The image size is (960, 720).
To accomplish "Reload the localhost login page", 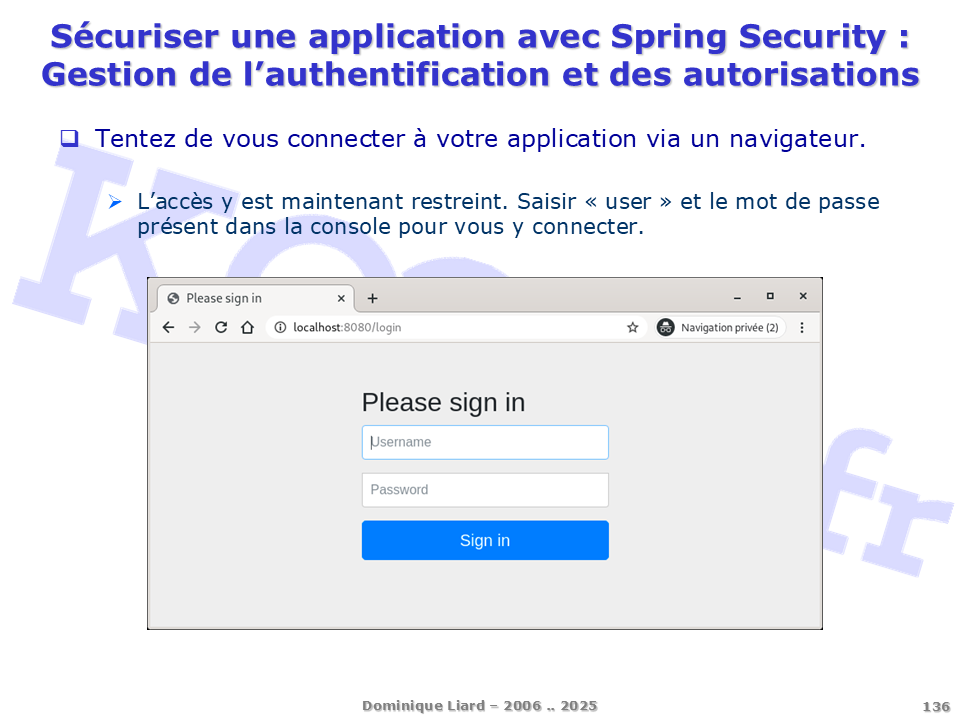I will click(221, 327).
